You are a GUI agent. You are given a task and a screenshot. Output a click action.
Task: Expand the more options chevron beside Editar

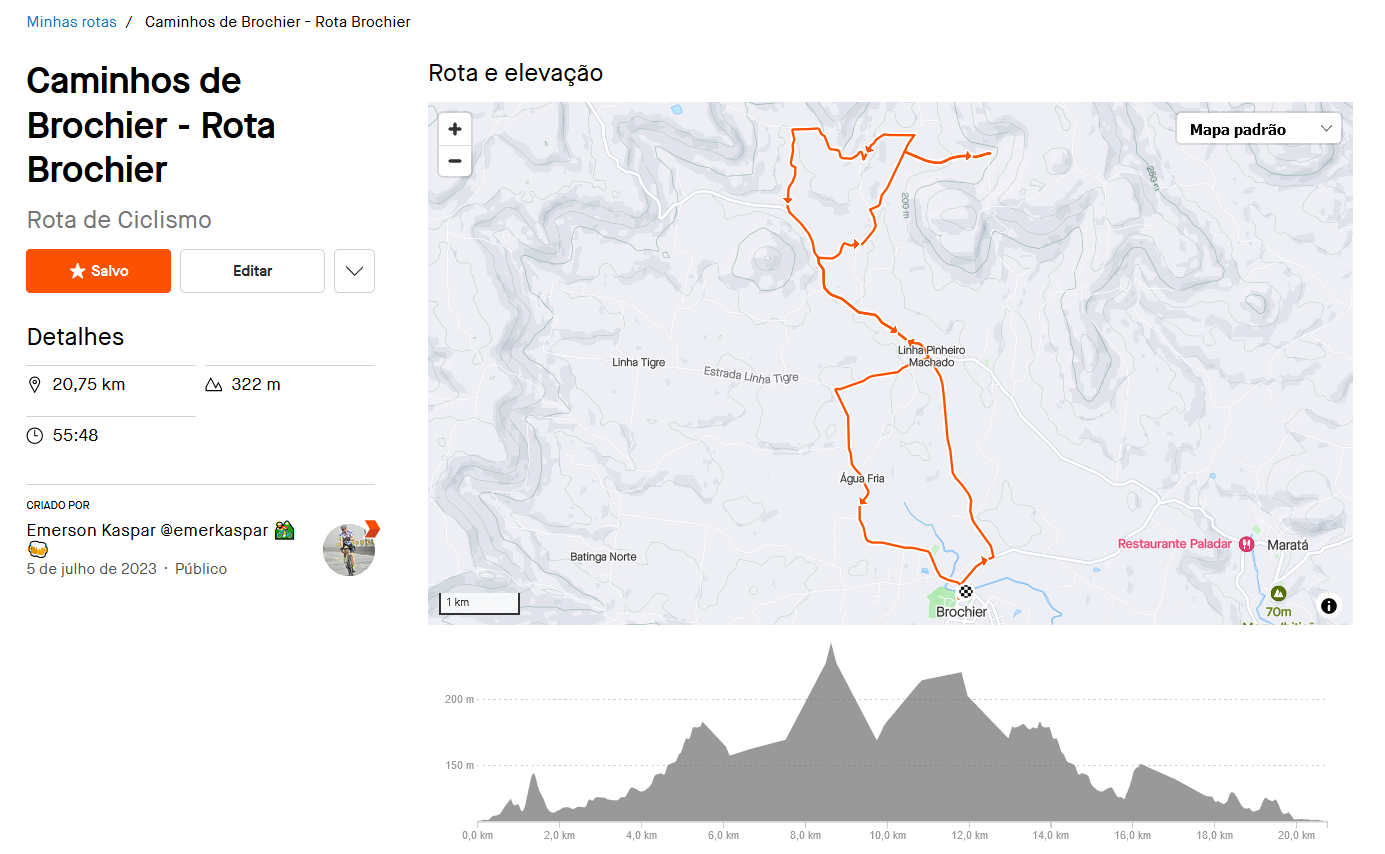(x=354, y=271)
